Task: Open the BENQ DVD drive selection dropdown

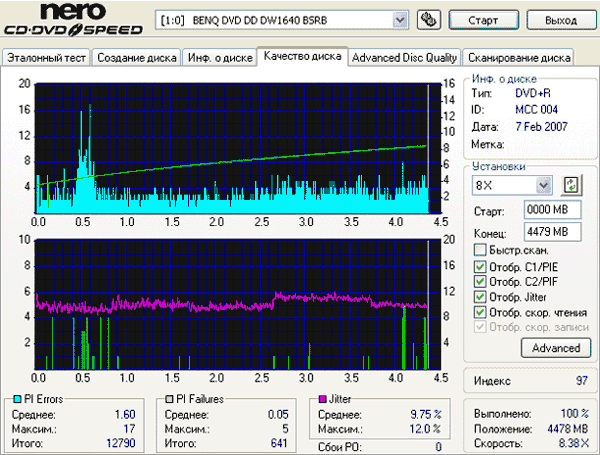Action: tap(400, 19)
